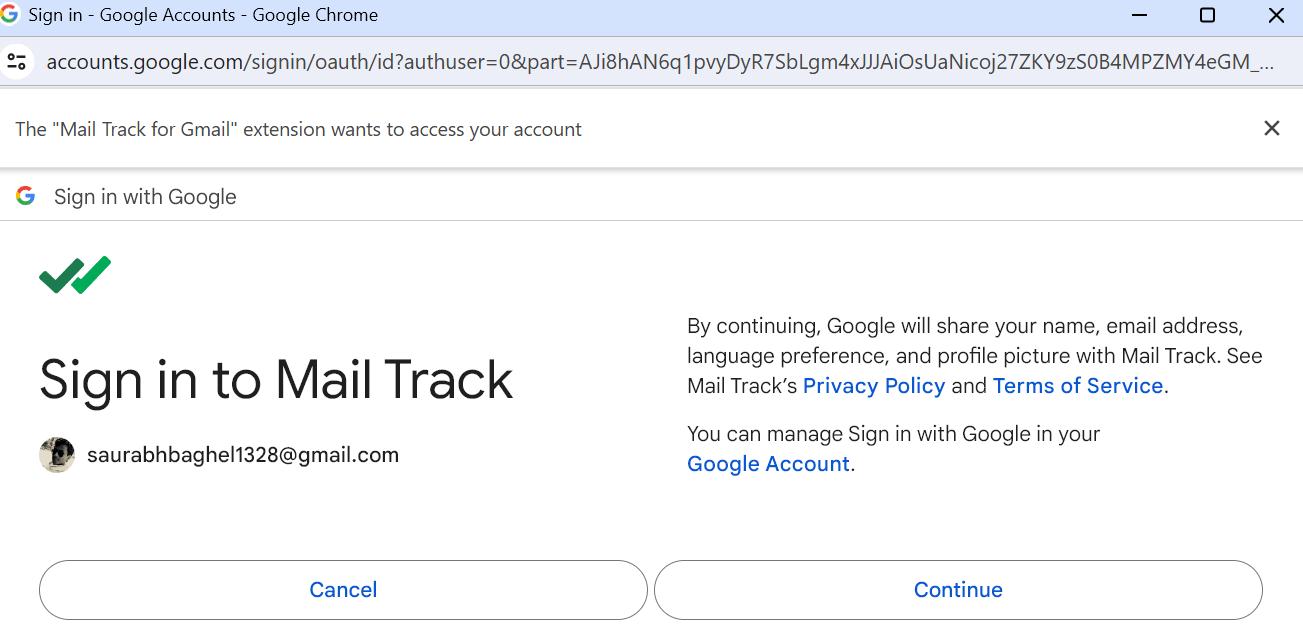
Task: Open the Google Account management link
Action: point(768,464)
